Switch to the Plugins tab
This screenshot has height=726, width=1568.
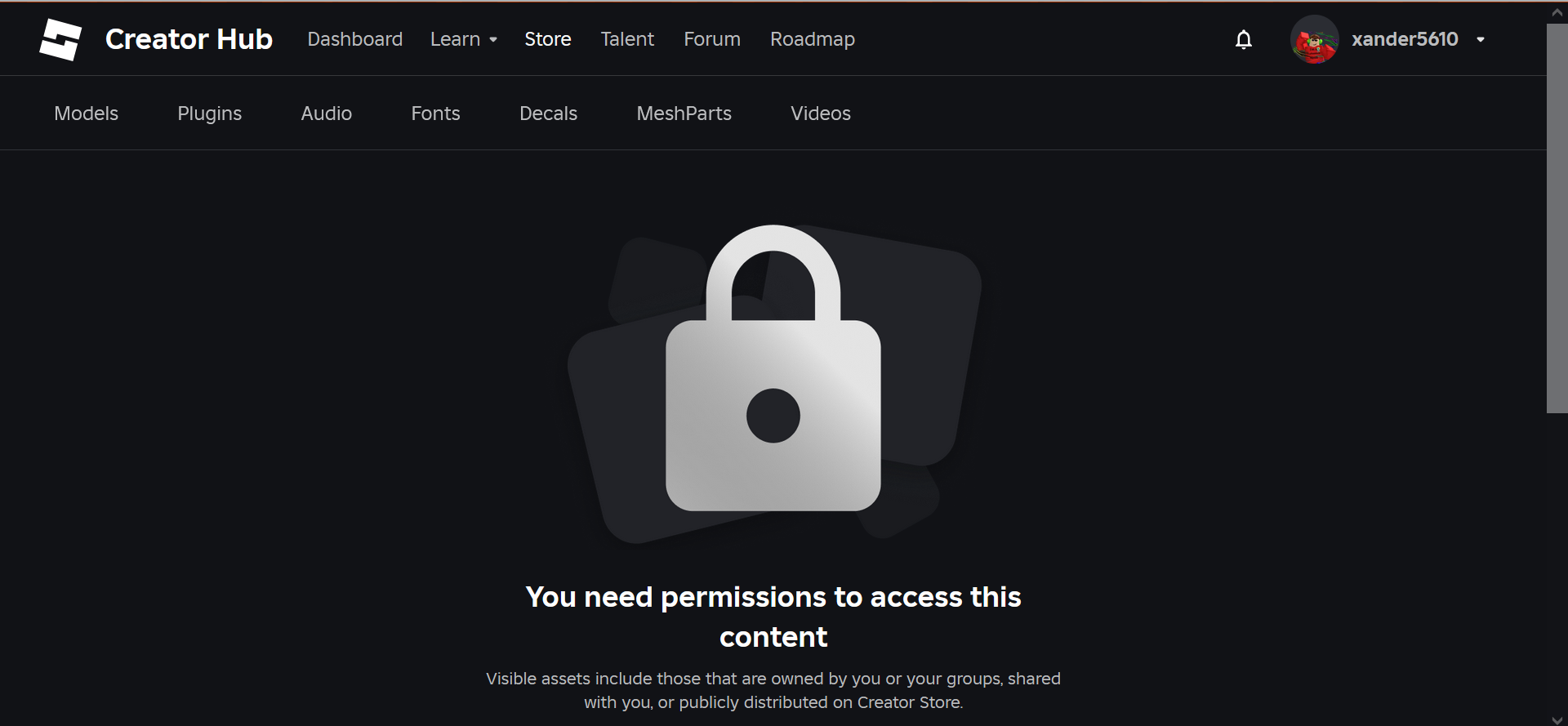[210, 114]
